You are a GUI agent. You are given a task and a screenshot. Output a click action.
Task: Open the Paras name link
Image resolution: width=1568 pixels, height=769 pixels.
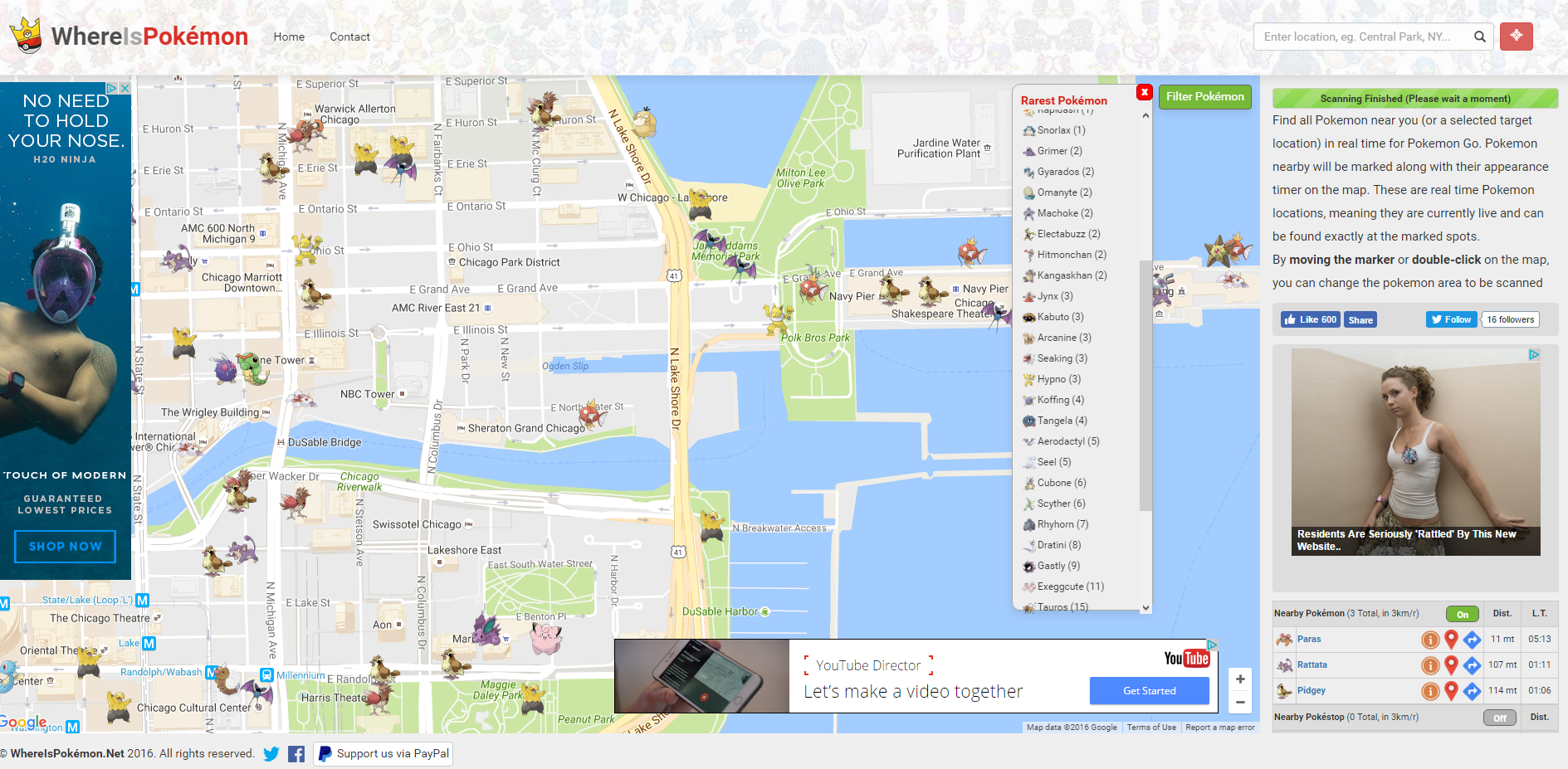pos(1309,640)
